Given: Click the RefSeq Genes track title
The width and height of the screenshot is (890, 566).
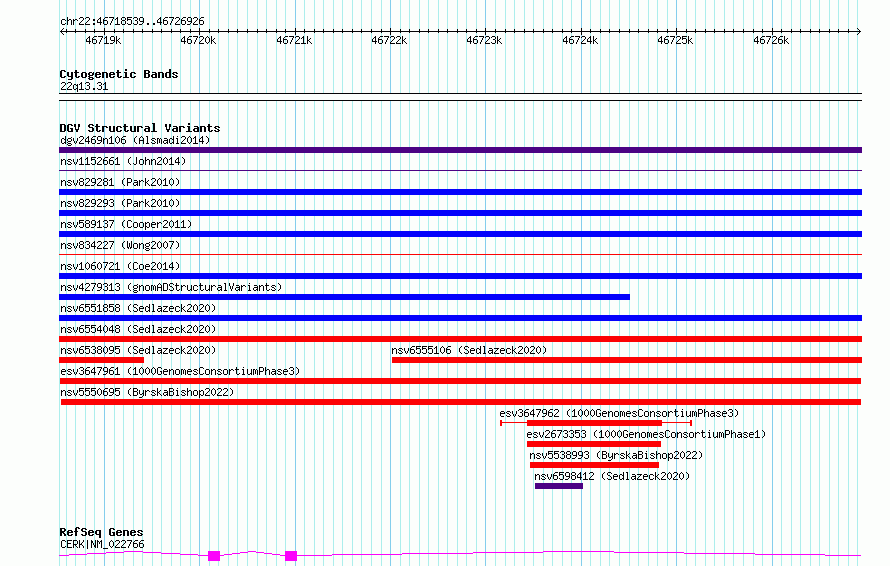Looking at the screenshot, I should 101,532.
